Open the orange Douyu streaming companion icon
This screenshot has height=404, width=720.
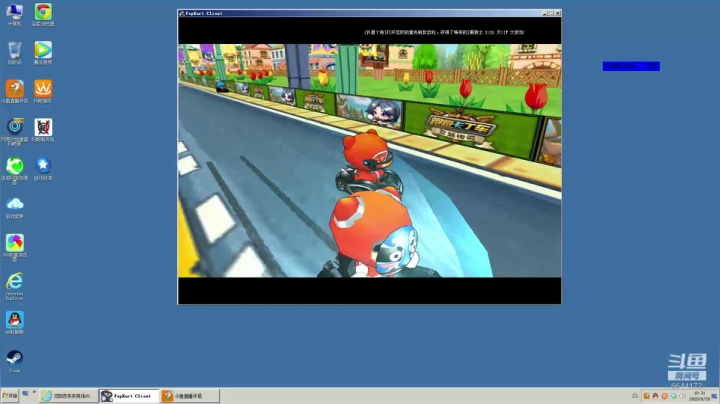(15, 91)
